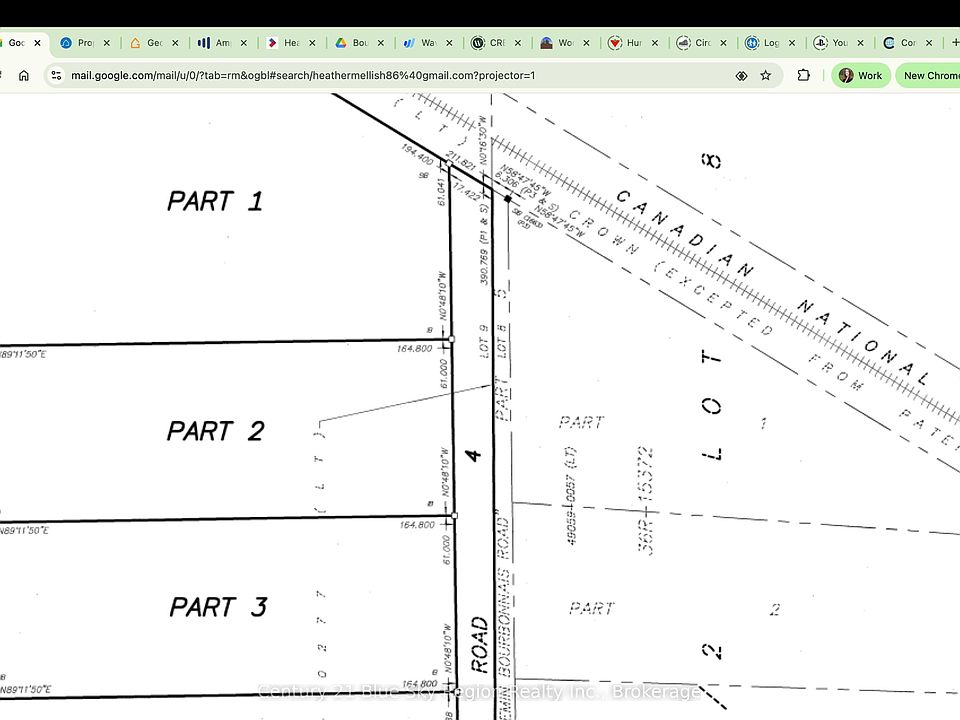The height and width of the screenshot is (720, 960).
Task: Click the vertical ROAD label
Action: [x=480, y=645]
